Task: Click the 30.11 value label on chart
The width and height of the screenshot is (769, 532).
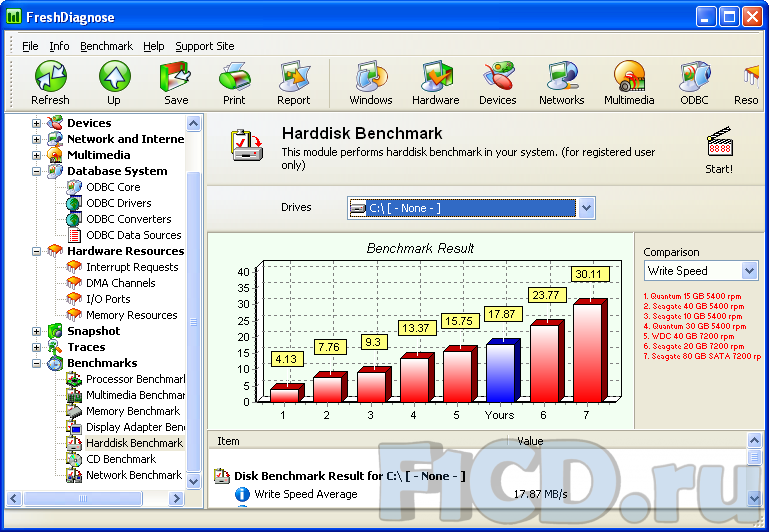Action: pyautogui.click(x=589, y=274)
